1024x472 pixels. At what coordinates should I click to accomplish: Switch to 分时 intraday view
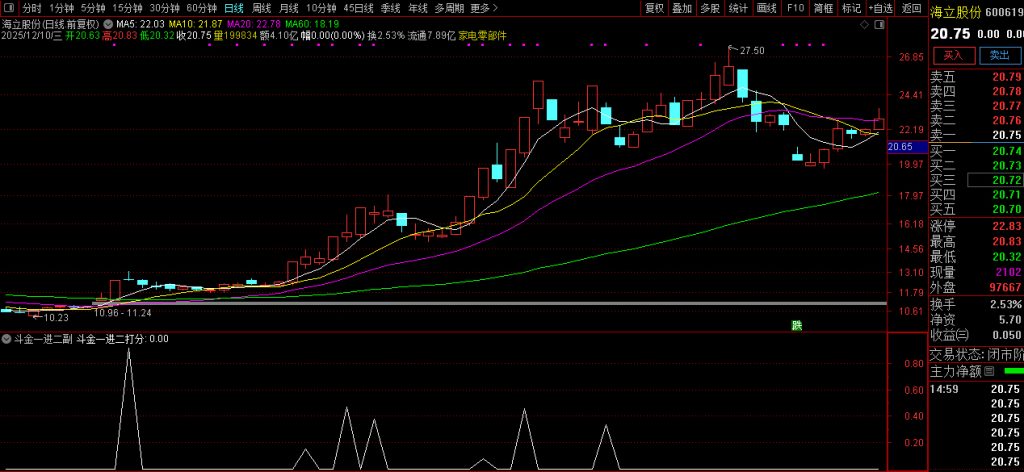(32, 8)
